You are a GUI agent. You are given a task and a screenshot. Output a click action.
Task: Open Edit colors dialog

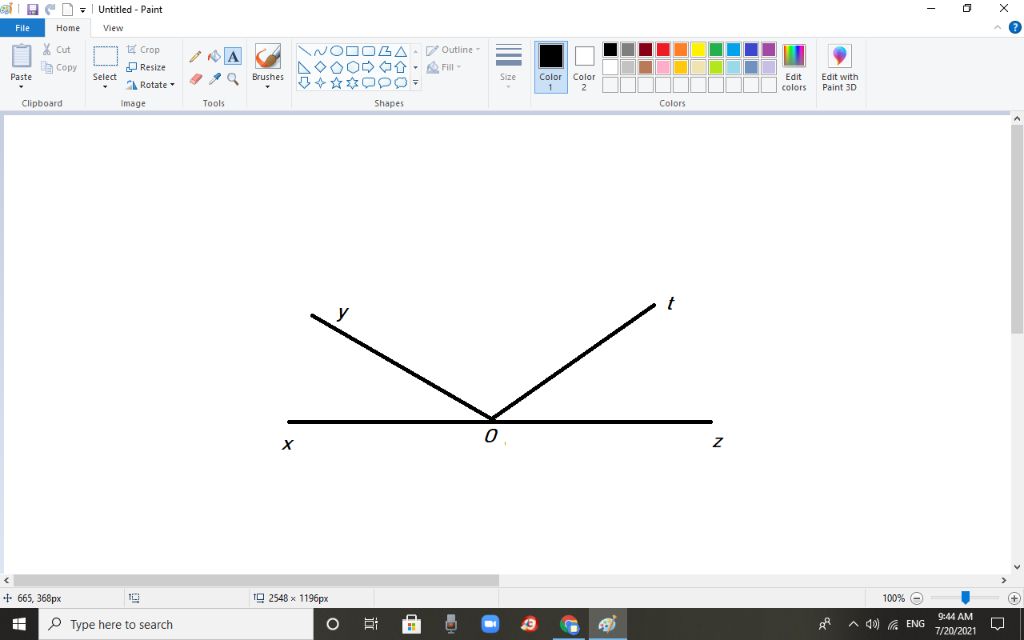tap(793, 68)
